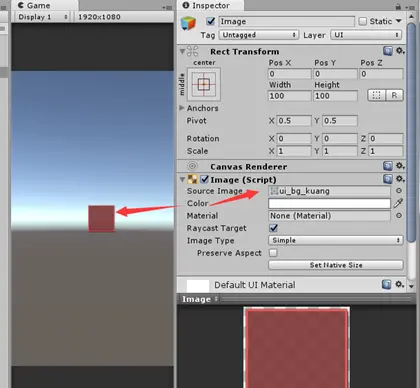Viewport: 420px width, 388px height.
Task: Click the Image script component icon
Action: pyautogui.click(x=192, y=179)
